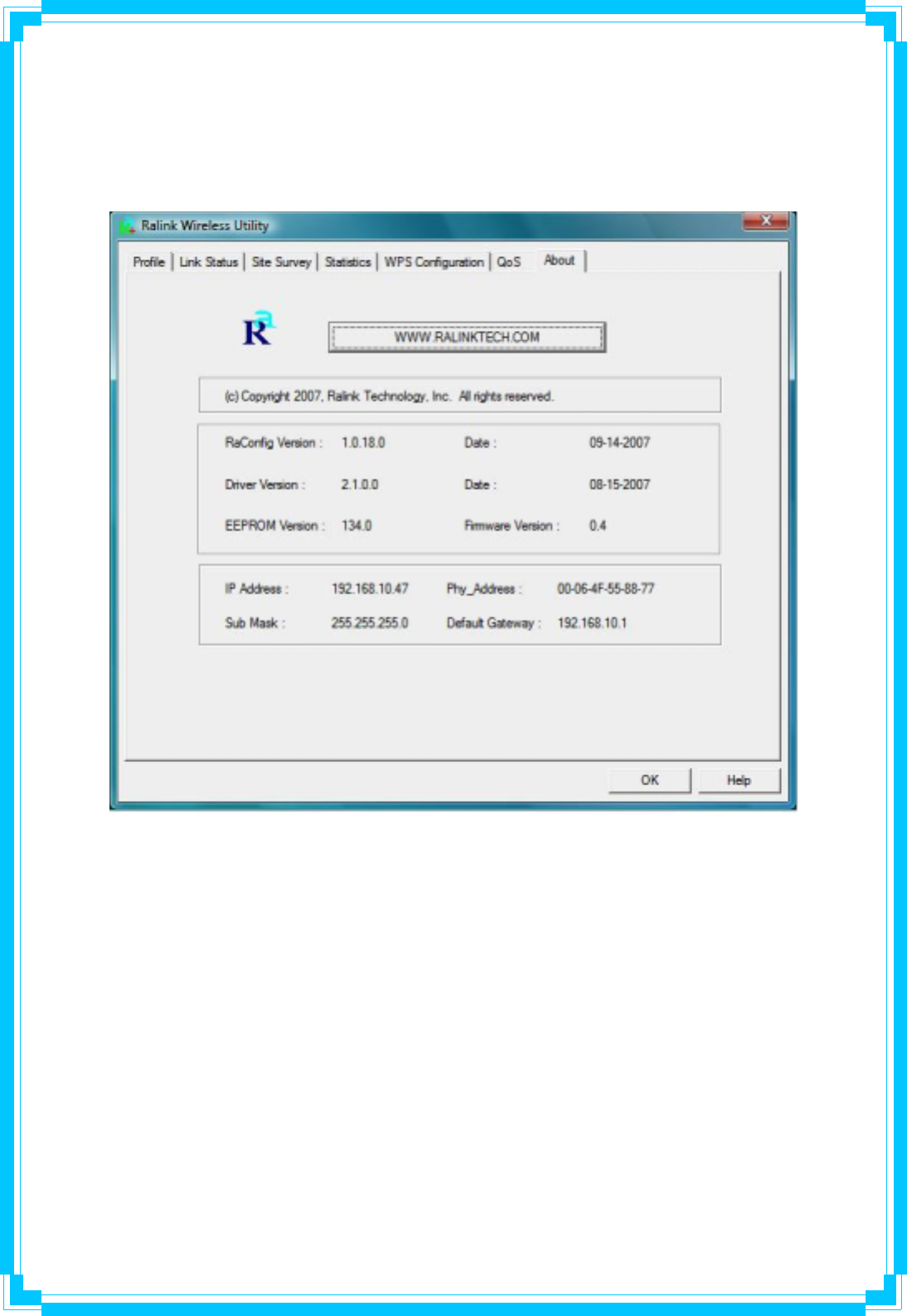Open the WPS Configuration tab
Image resolution: width=907 pixels, height=1316 pixels.
(x=434, y=262)
